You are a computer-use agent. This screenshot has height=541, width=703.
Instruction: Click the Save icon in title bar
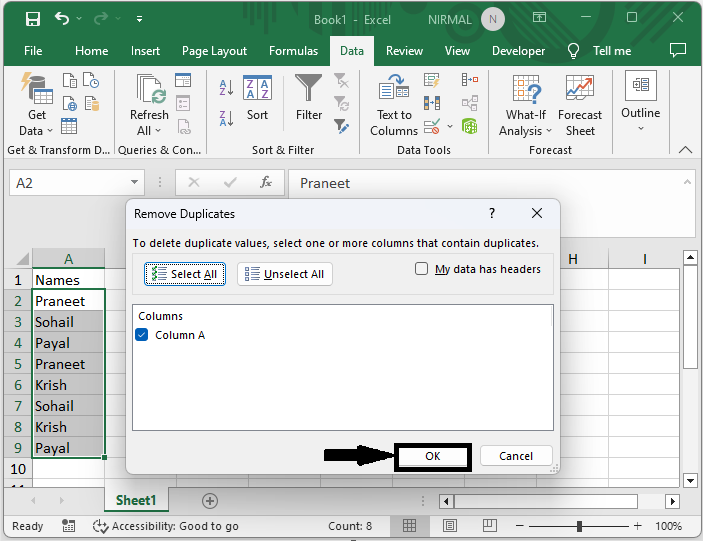(x=33, y=19)
